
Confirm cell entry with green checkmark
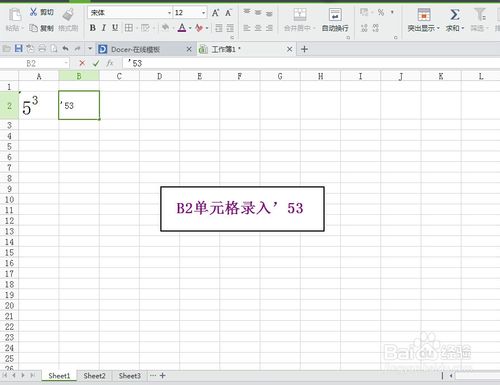pyautogui.click(x=96, y=63)
